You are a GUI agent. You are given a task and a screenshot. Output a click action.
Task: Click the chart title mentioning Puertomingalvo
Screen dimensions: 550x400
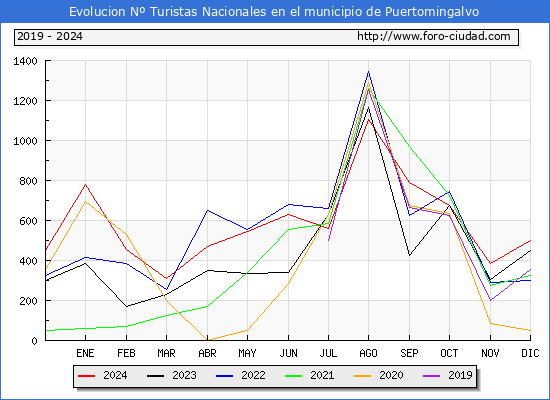(x=274, y=12)
